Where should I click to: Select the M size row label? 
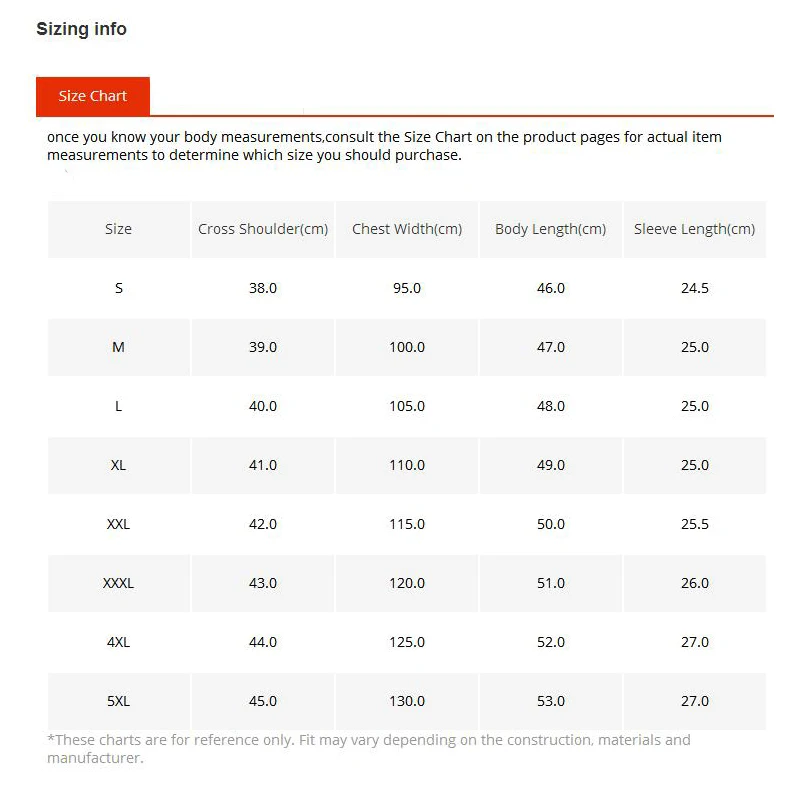(x=118, y=347)
